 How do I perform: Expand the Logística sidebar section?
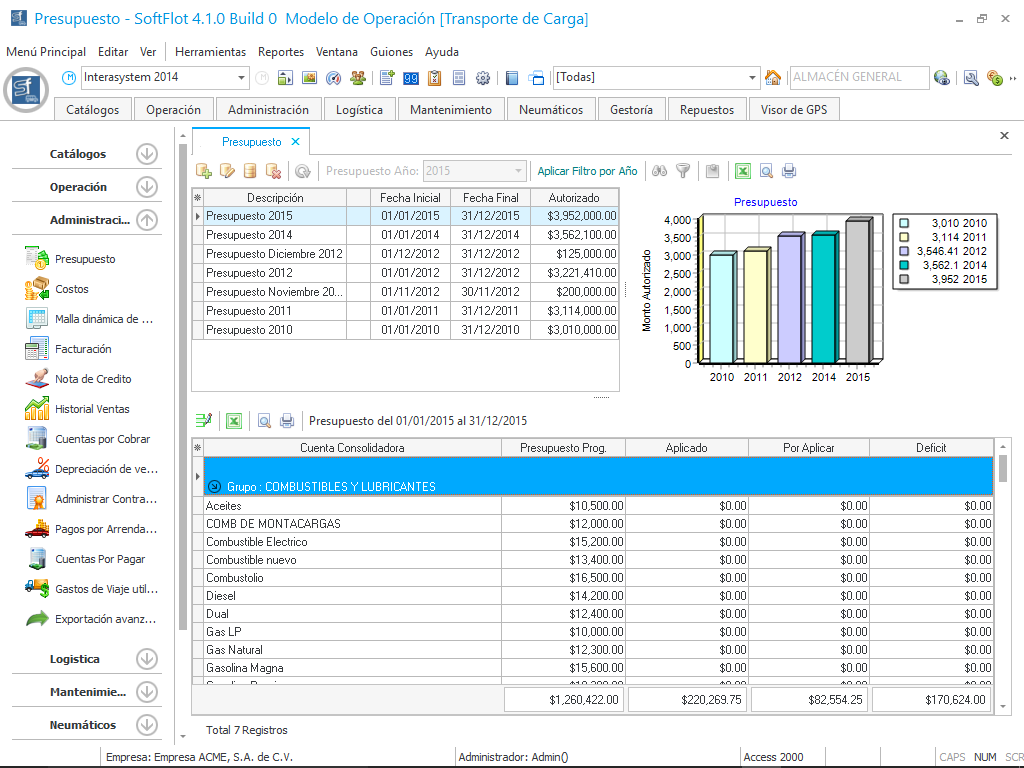point(147,659)
